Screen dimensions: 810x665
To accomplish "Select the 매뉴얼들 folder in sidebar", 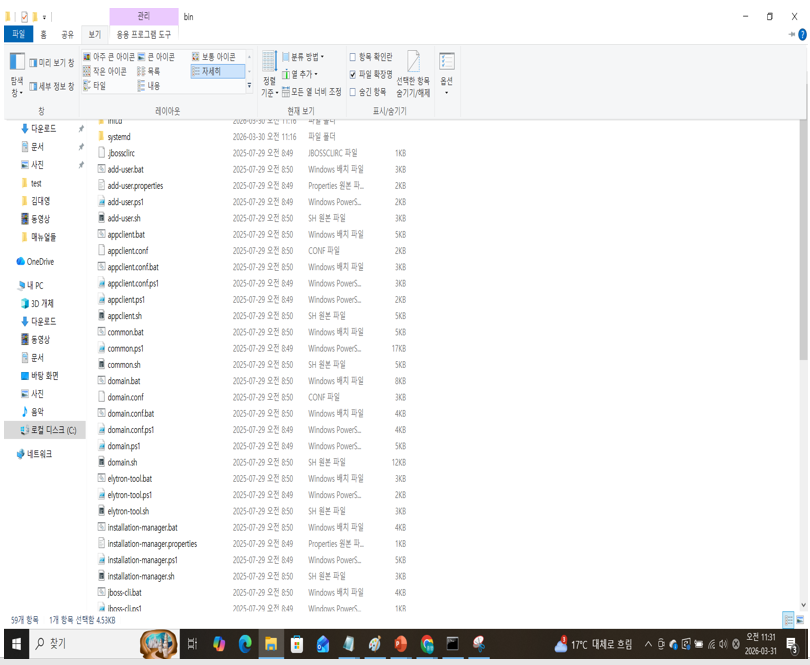I will [43, 237].
